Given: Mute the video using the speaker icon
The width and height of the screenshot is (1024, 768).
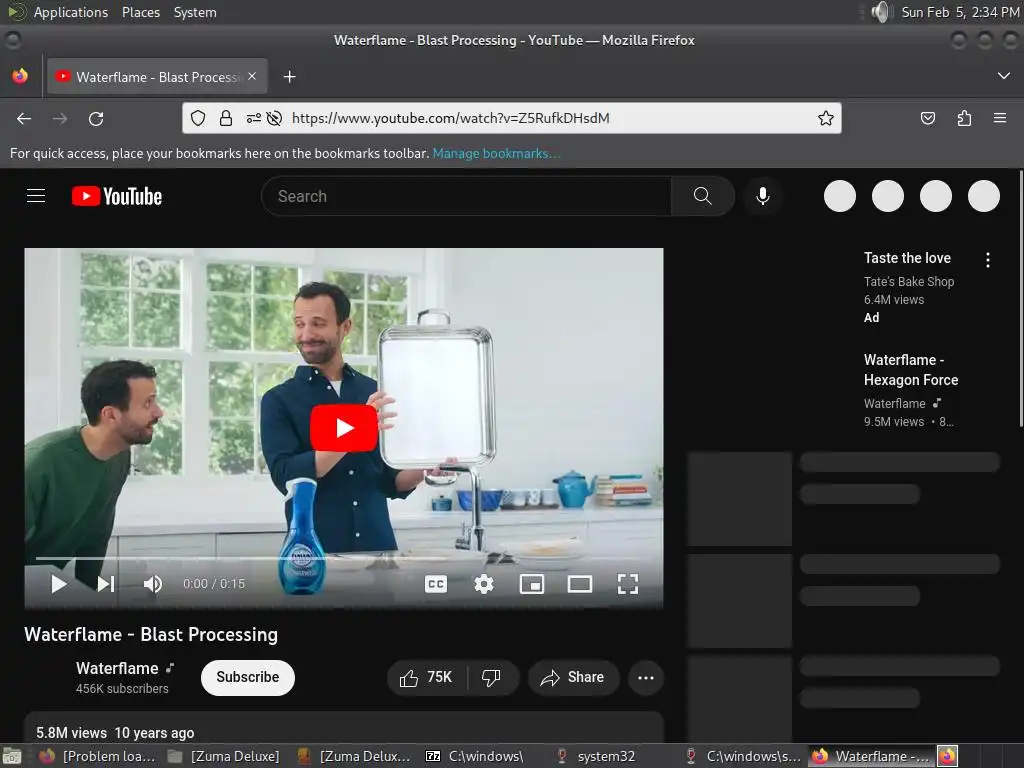Looking at the screenshot, I should (152, 584).
